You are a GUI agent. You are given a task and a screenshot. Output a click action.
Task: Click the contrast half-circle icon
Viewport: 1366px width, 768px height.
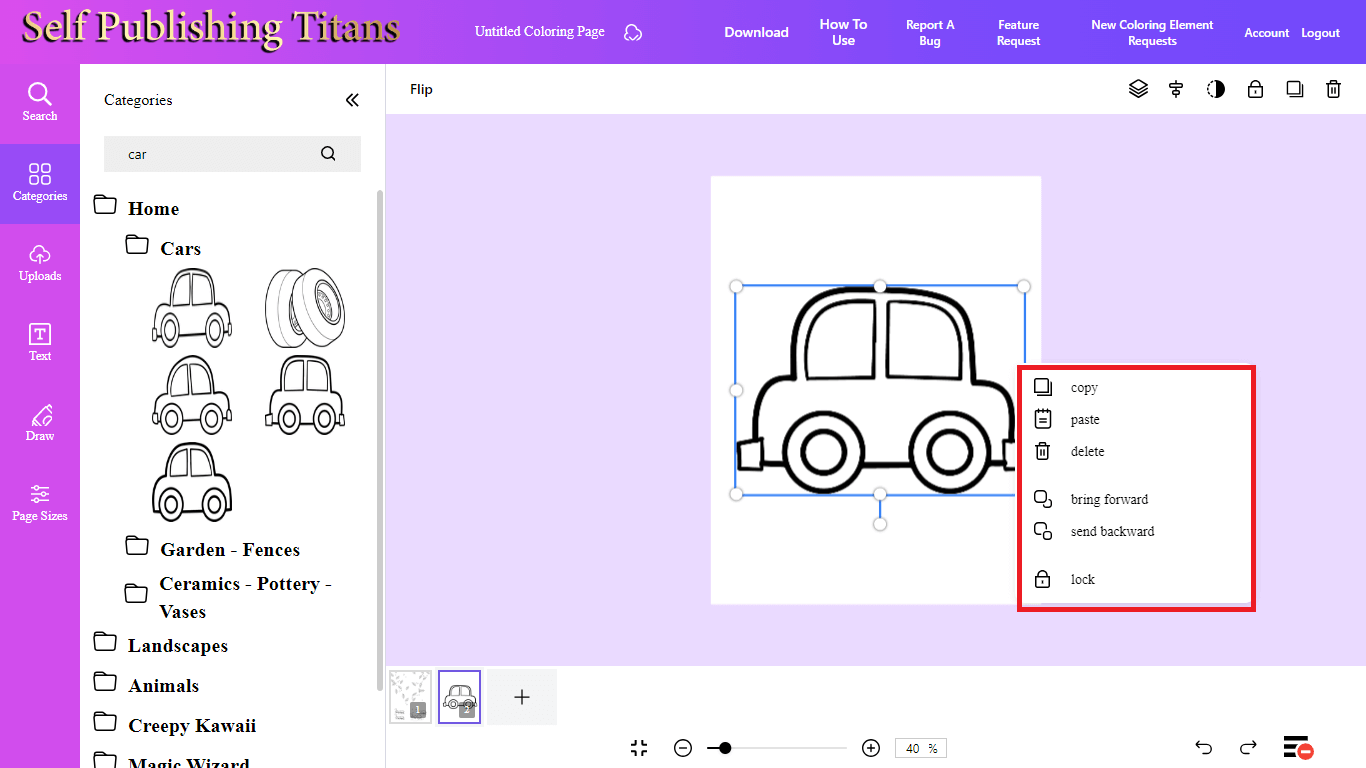tap(1216, 89)
